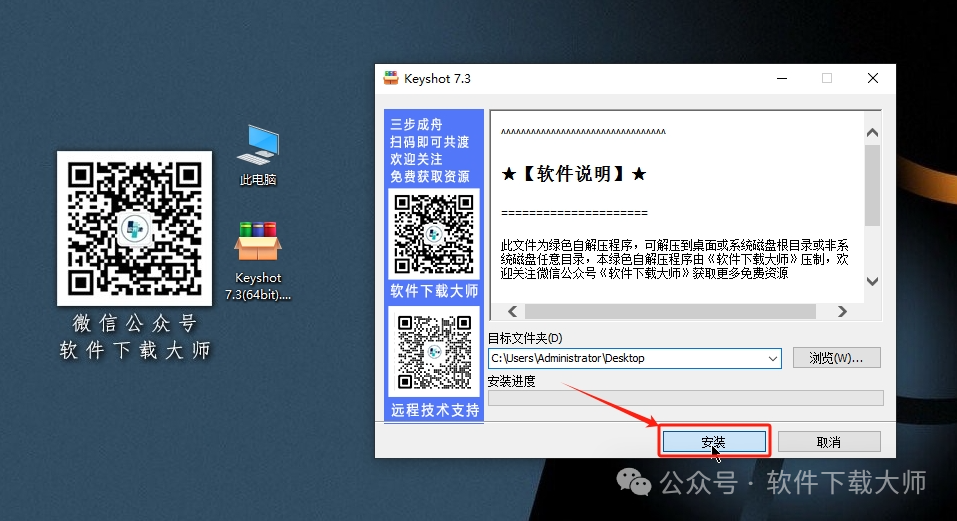Click the horizontal scrollbar left arrow

point(513,312)
